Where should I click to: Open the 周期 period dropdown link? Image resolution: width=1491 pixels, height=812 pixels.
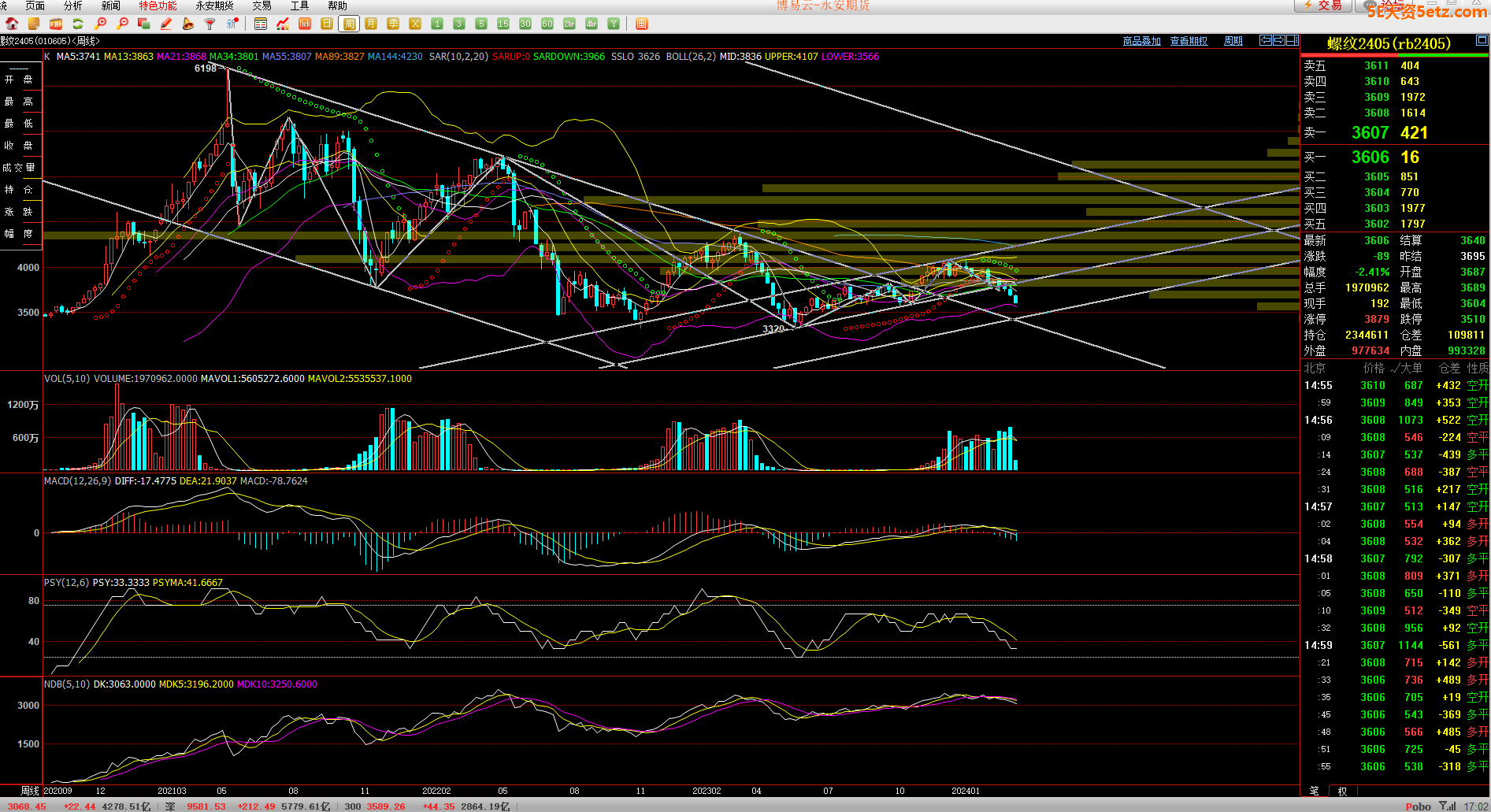click(x=1233, y=41)
